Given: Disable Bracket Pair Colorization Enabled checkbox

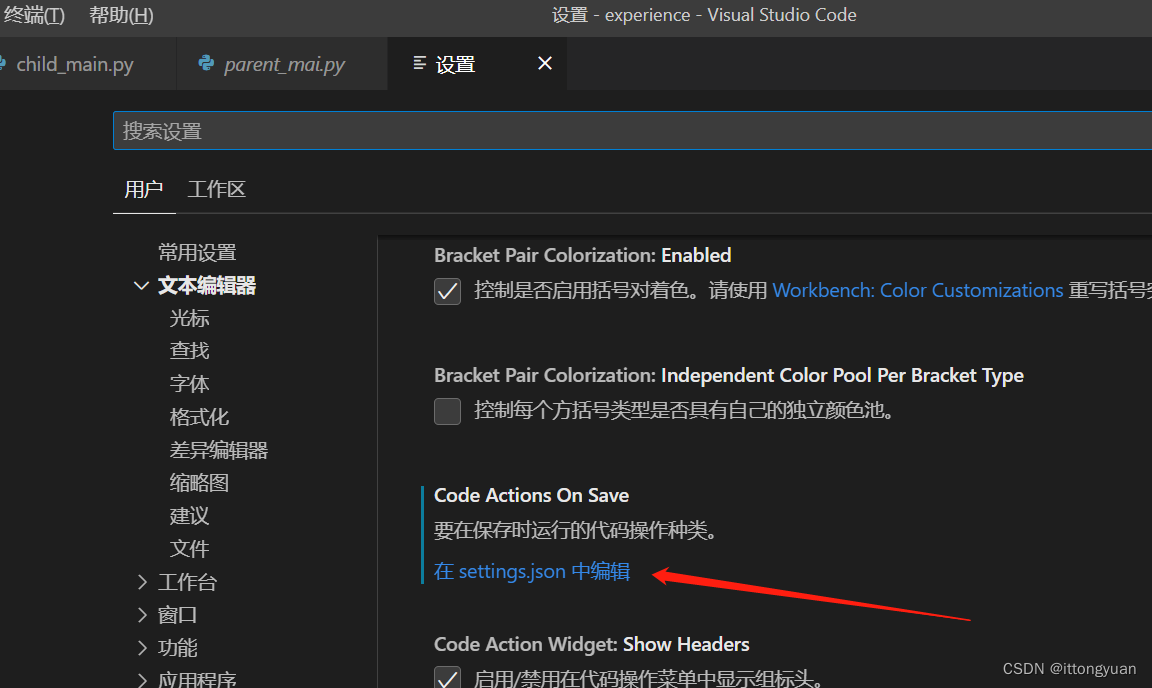Looking at the screenshot, I should tap(447, 291).
